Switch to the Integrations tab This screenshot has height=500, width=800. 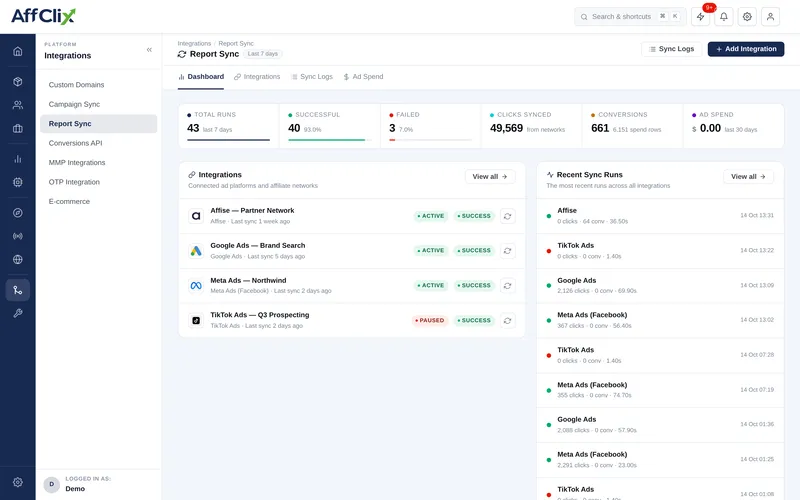click(x=257, y=77)
